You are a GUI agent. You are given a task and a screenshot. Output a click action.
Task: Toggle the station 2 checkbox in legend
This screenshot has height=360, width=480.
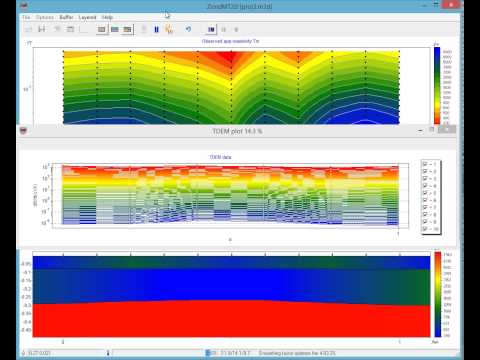[x=425, y=171]
